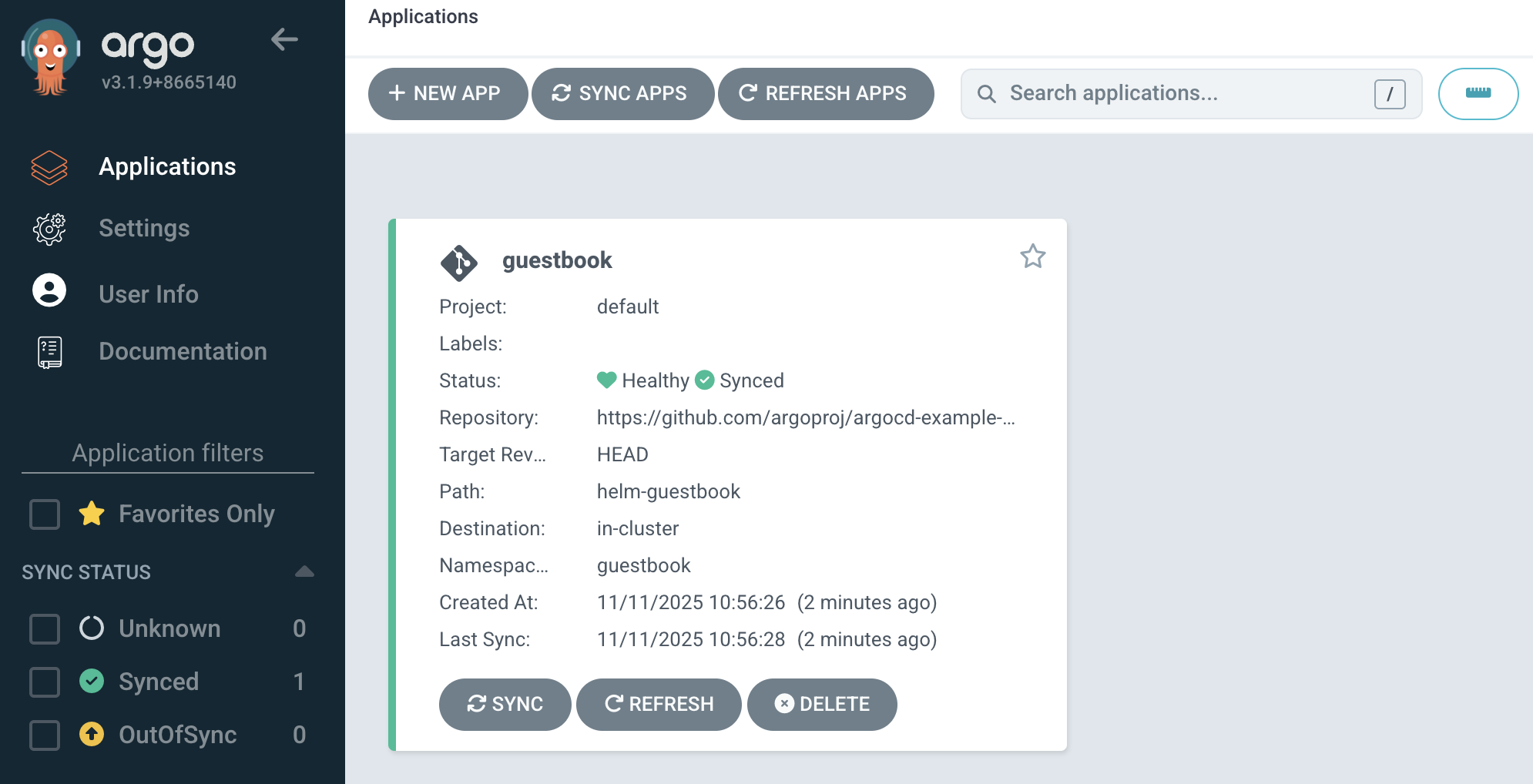This screenshot has height=784, width=1533.
Task: Click the version v3.1.9+8665140 text
Action: coord(169,82)
